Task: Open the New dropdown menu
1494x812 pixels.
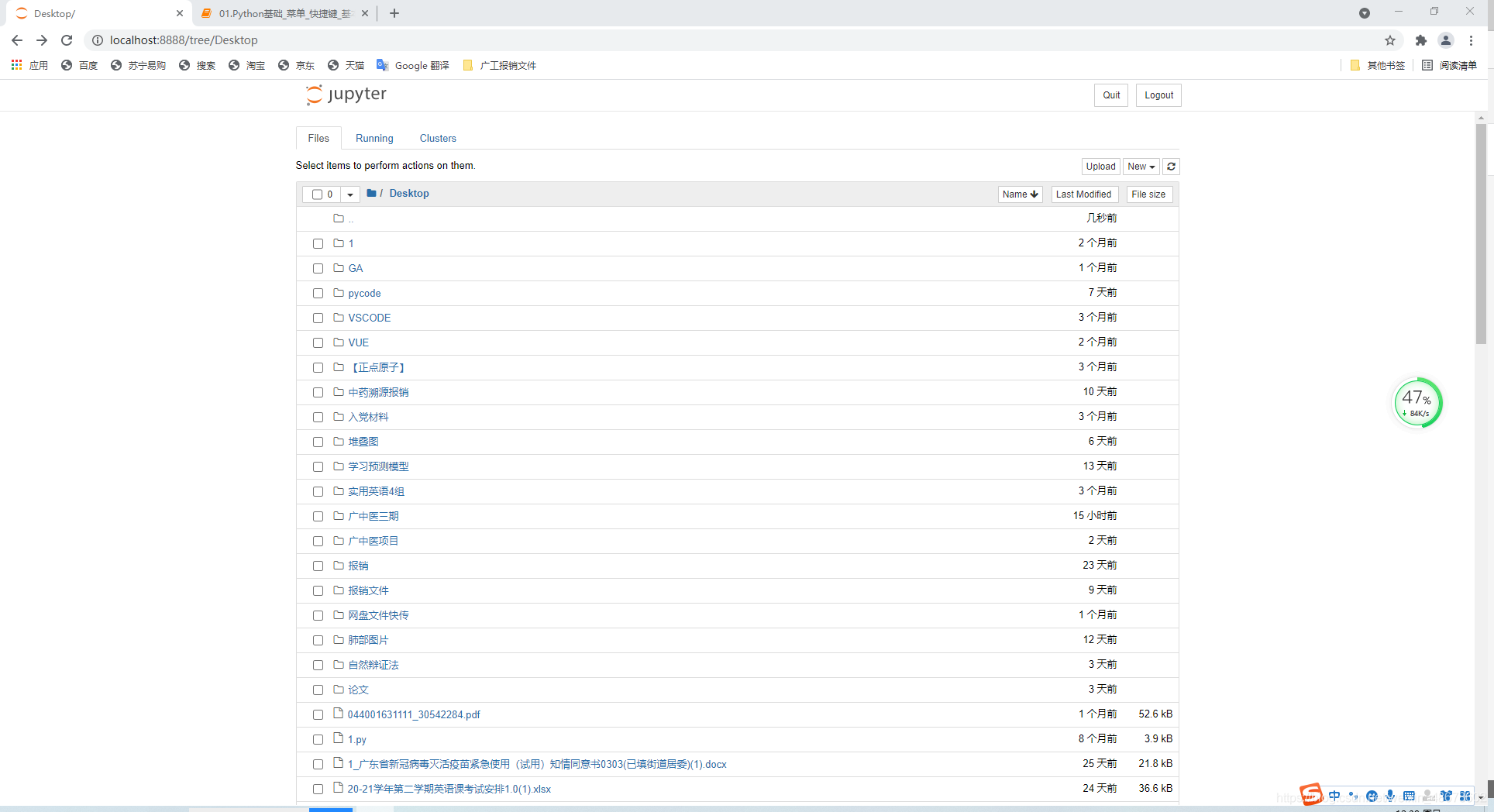Action: click(1141, 167)
